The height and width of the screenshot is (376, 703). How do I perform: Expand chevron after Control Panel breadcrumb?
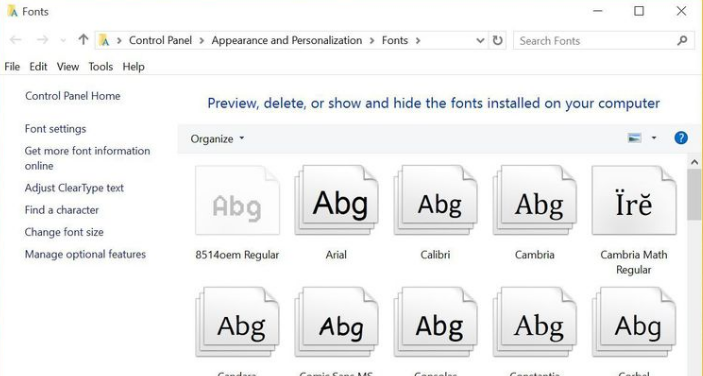[202, 40]
